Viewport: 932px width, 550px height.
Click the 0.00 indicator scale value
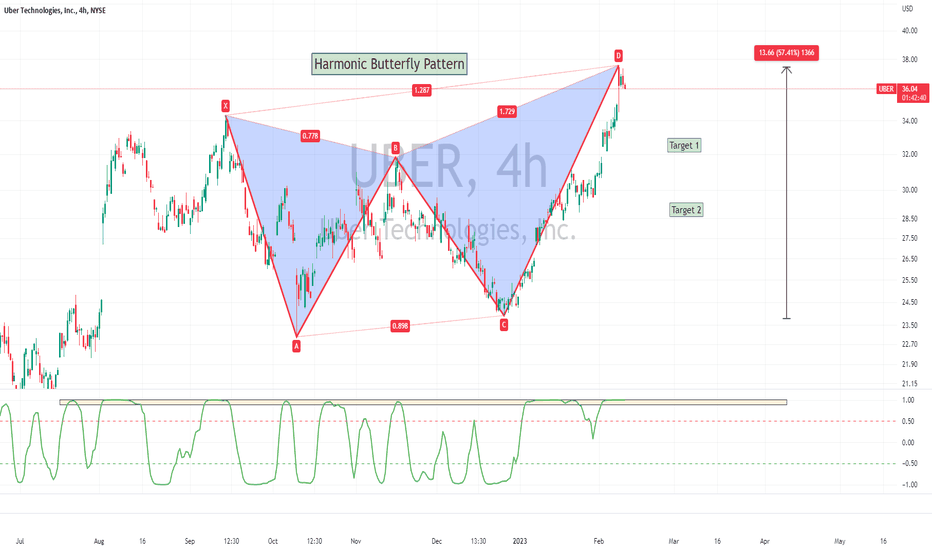(x=908, y=442)
